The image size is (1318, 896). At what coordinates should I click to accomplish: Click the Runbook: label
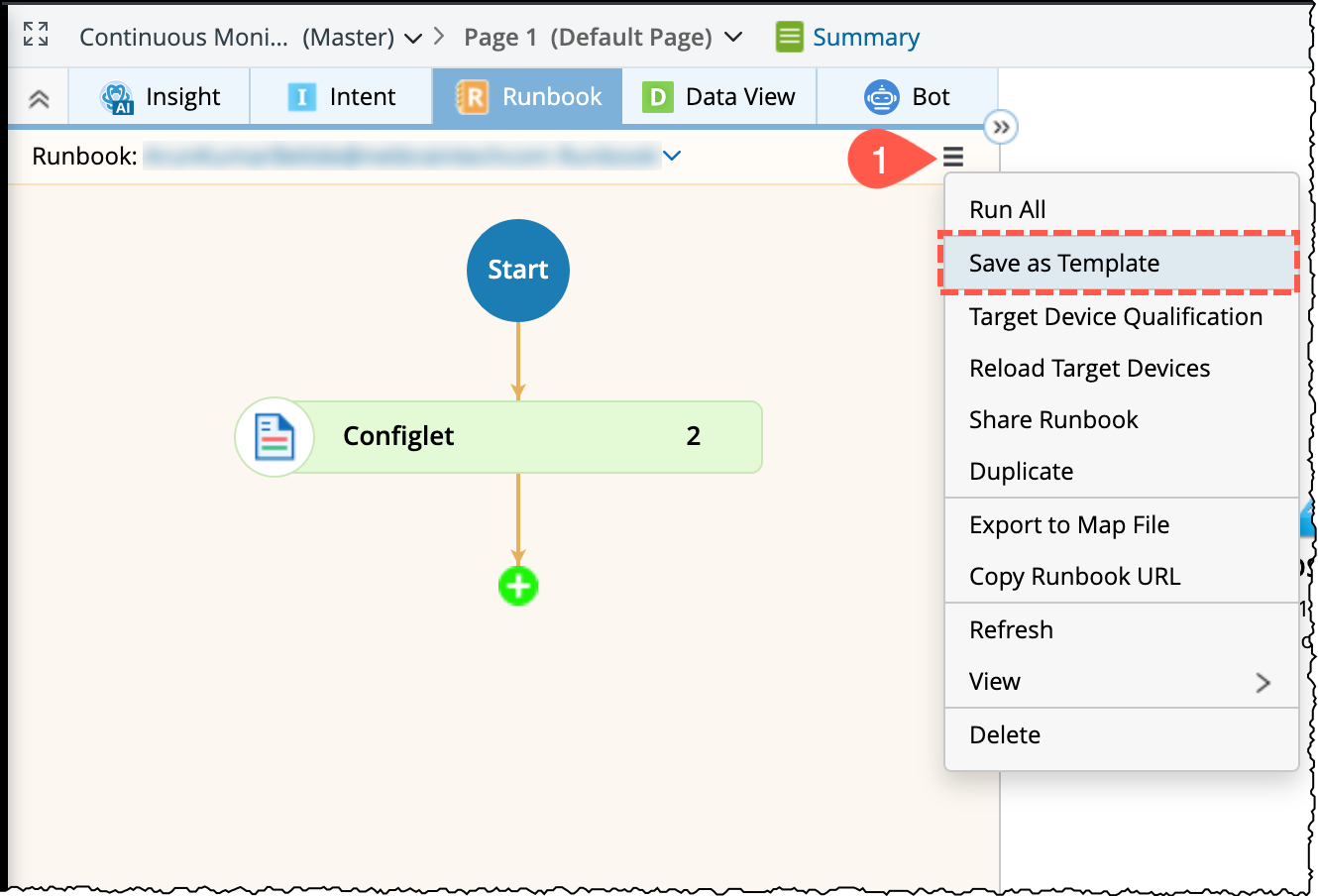tap(84, 157)
